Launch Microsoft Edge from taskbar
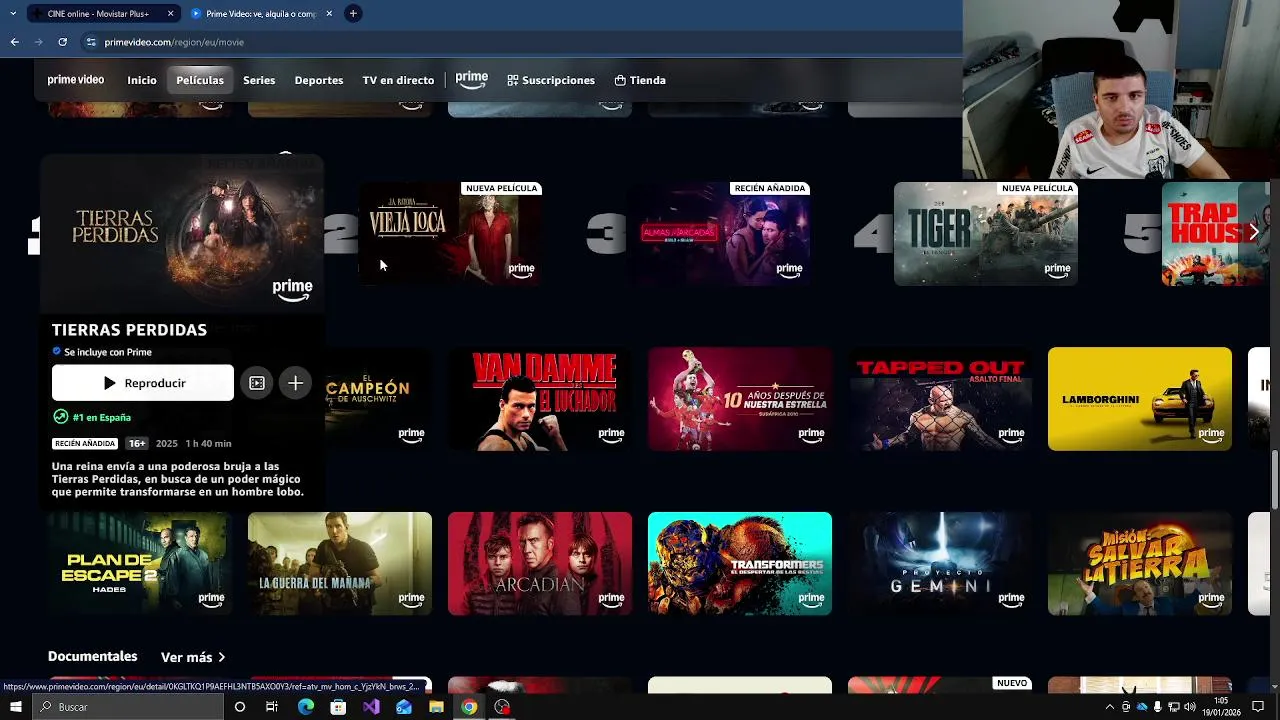The width and height of the screenshot is (1280, 720). (x=306, y=707)
